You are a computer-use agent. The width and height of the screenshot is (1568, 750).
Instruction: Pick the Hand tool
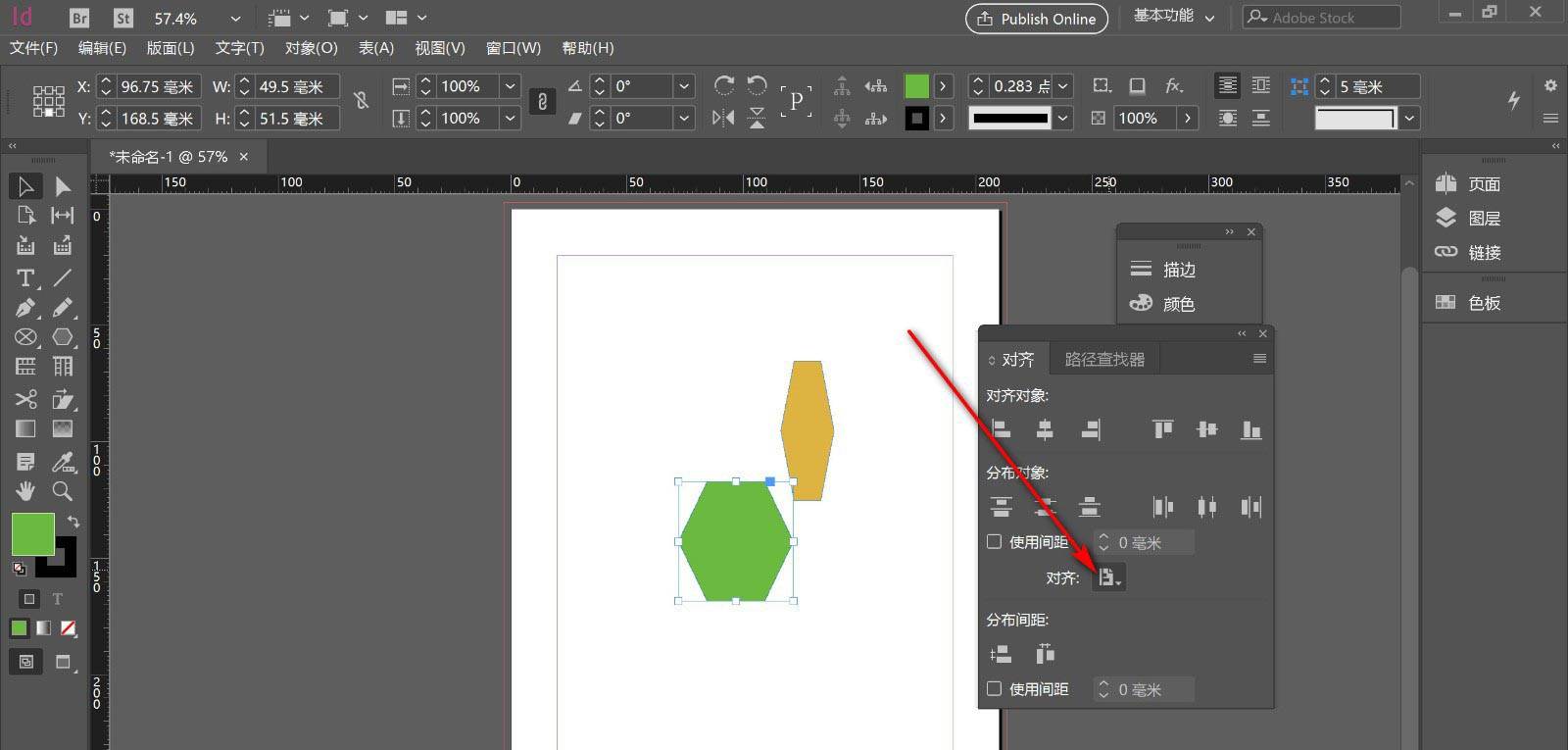click(x=25, y=491)
